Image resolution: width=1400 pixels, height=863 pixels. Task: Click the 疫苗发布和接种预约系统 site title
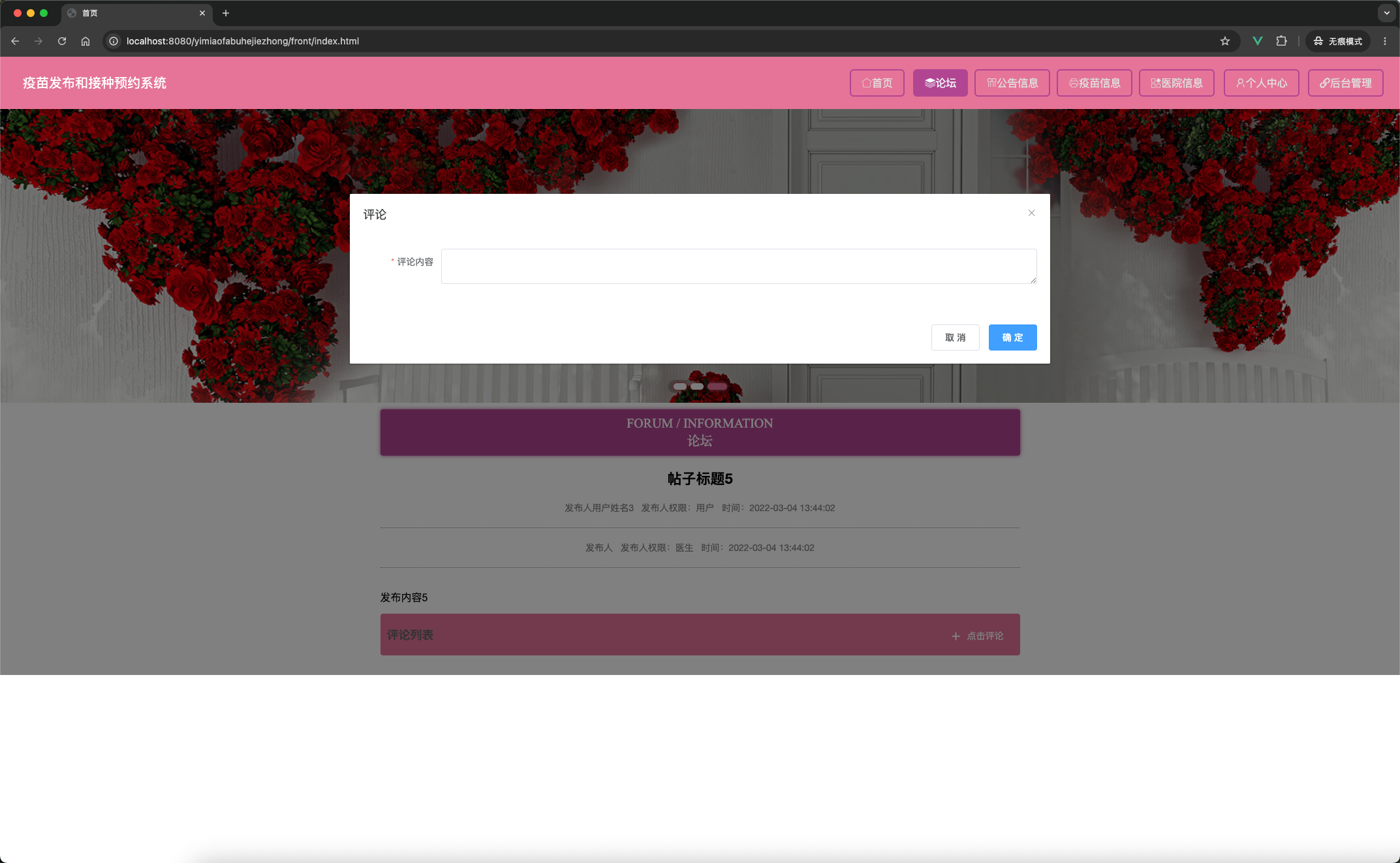[95, 83]
